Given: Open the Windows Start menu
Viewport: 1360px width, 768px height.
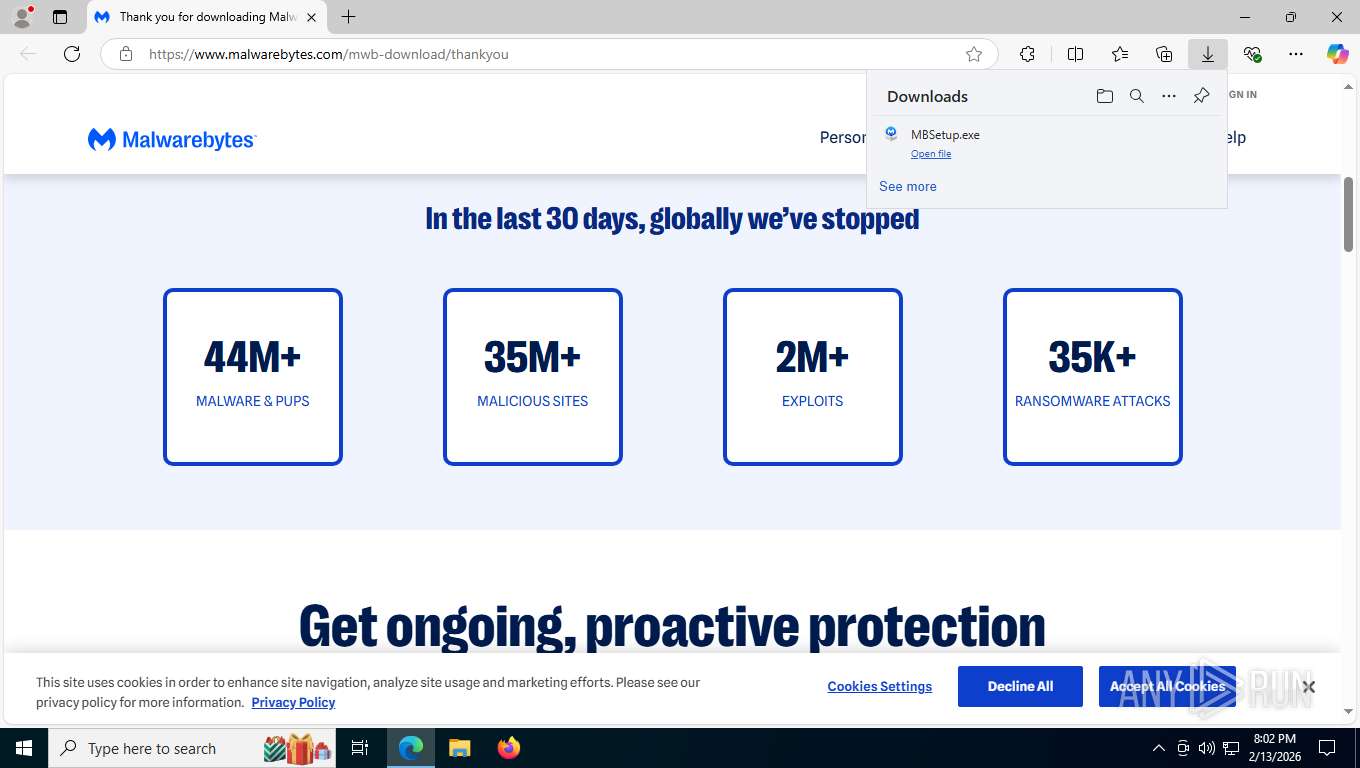Looking at the screenshot, I should 24,748.
